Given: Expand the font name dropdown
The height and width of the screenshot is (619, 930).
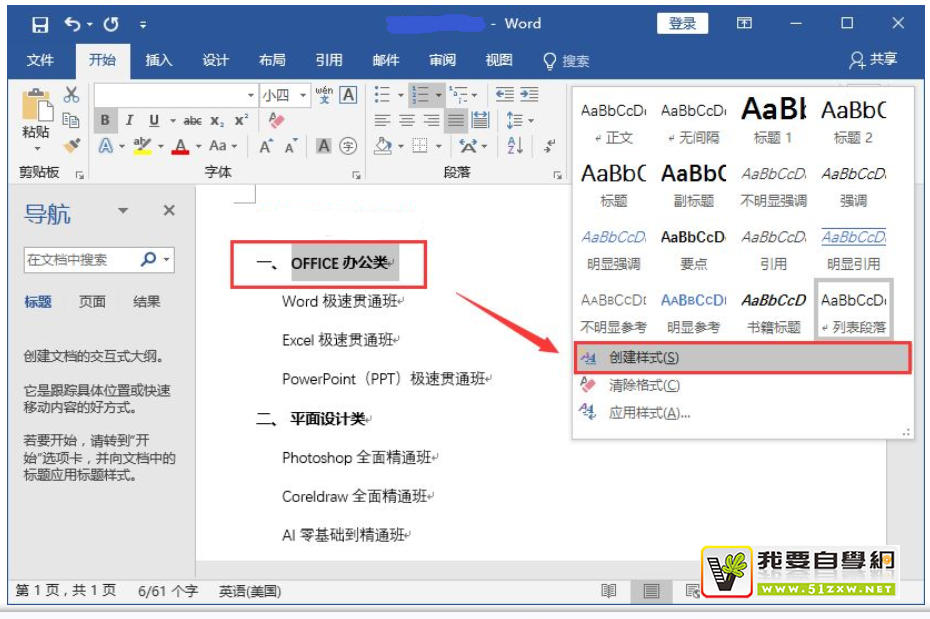Looking at the screenshot, I should click(251, 95).
